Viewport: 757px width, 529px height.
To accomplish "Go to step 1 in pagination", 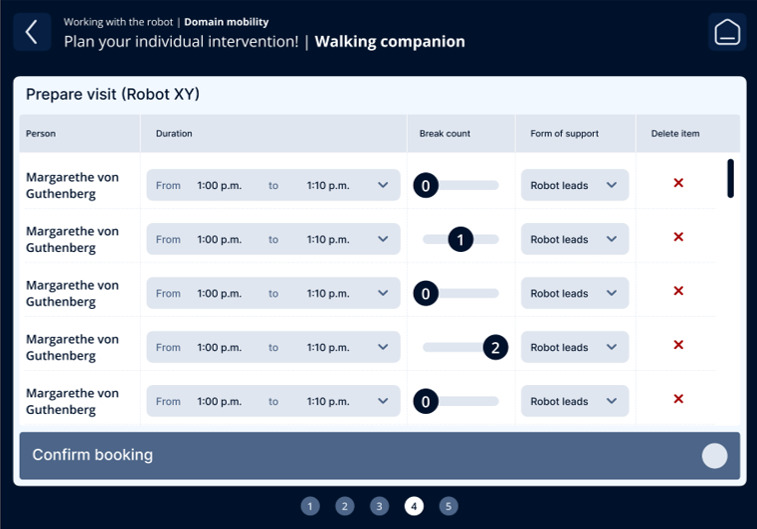I will click(x=310, y=506).
